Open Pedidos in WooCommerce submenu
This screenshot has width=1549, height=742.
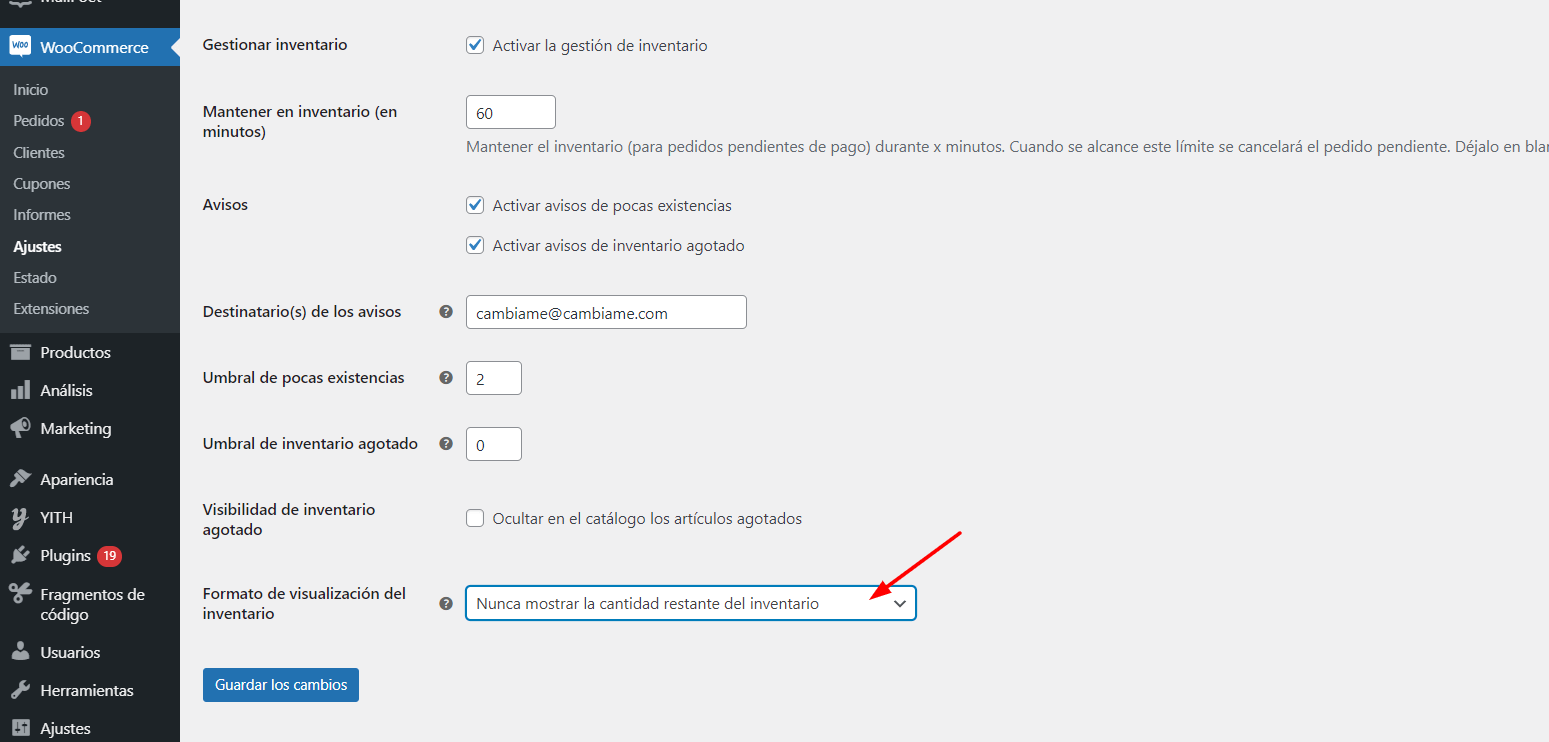click(39, 121)
